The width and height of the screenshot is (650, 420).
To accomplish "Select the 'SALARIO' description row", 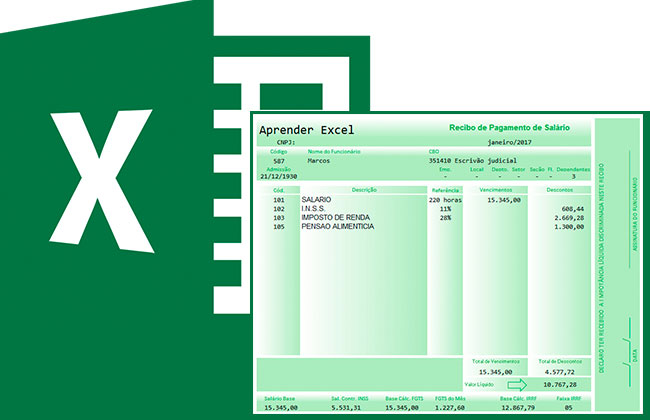I will tap(316, 200).
